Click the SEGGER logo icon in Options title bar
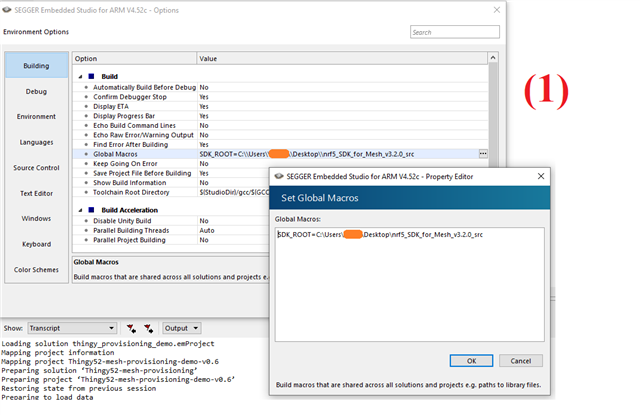The width and height of the screenshot is (640, 415). 7,10
